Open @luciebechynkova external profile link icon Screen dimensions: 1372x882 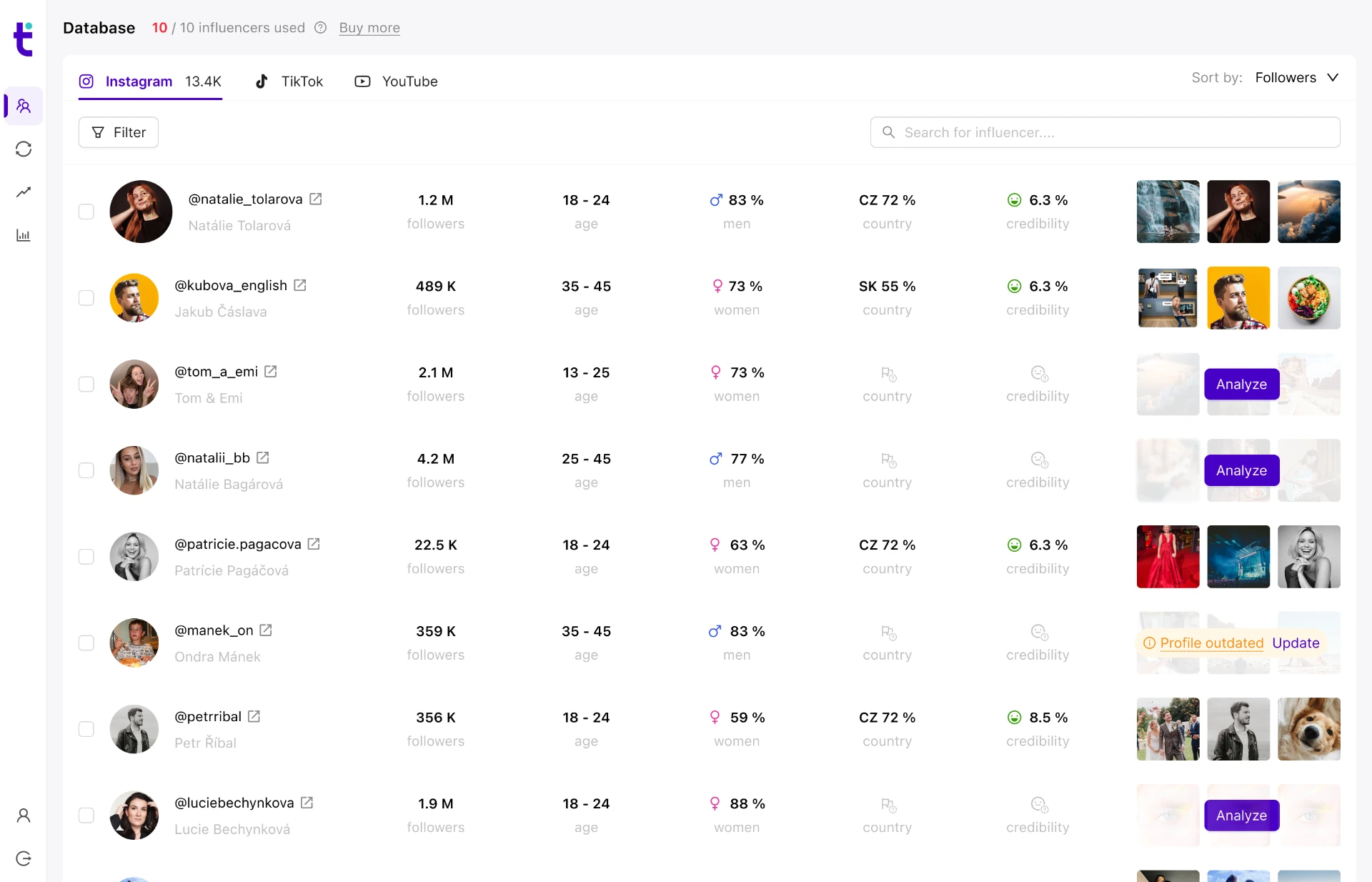click(307, 803)
